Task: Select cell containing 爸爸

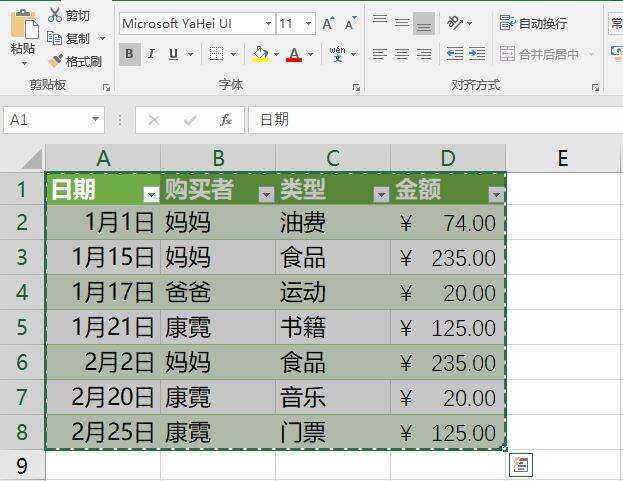Action: click(218, 292)
